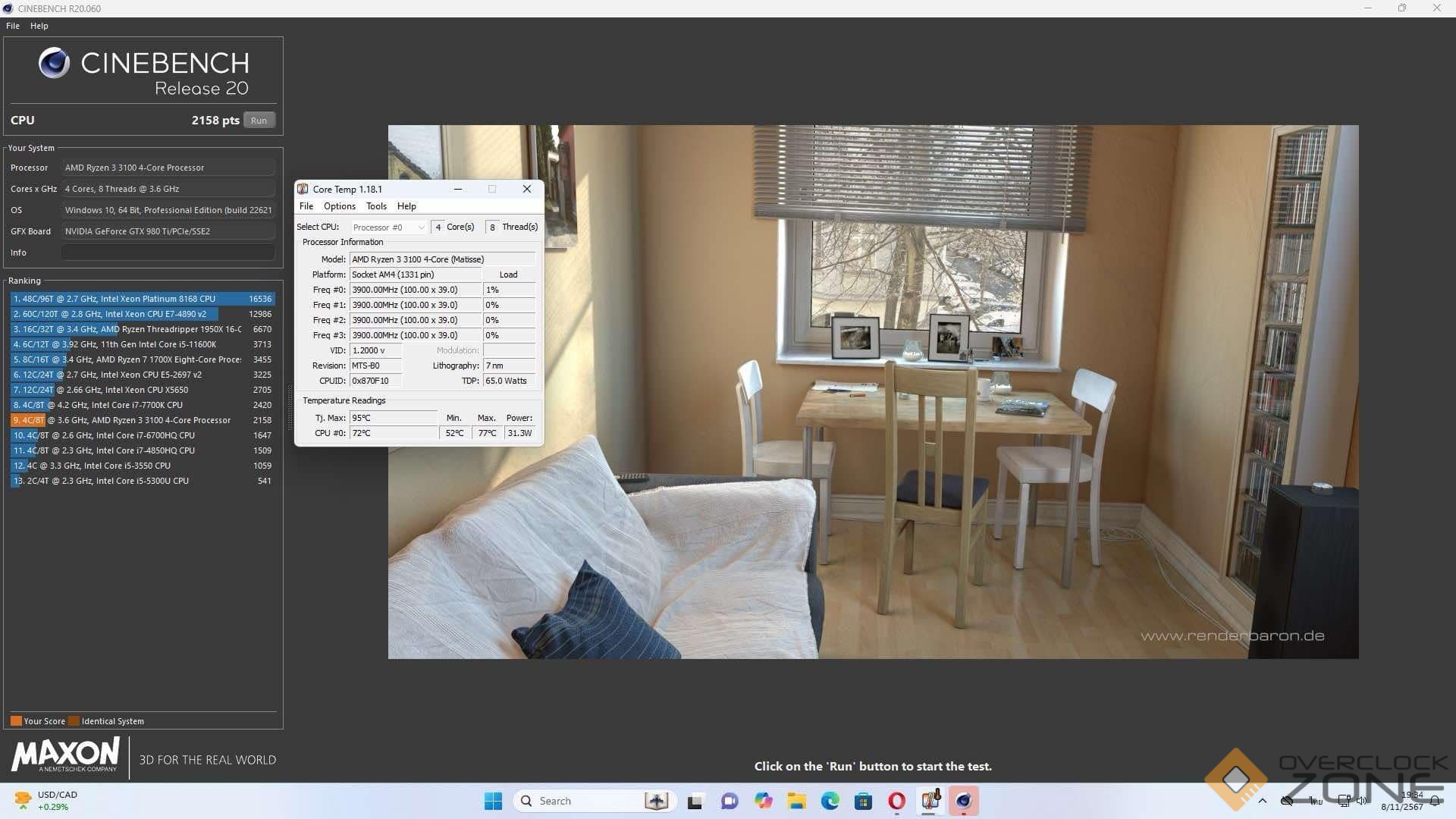The width and height of the screenshot is (1456, 819).
Task: Open the Cinebench File menu
Action: tap(13, 26)
